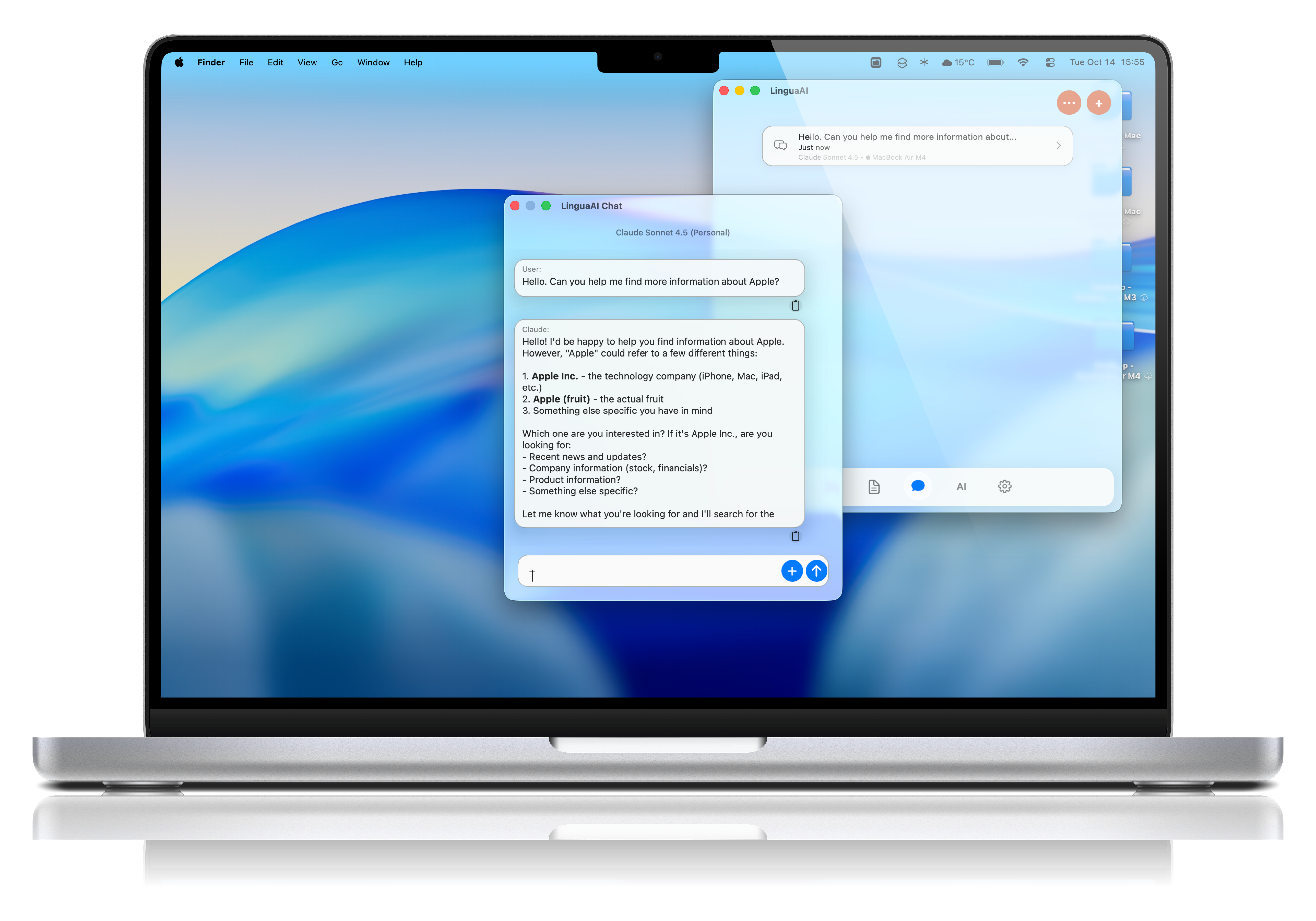Image resolution: width=1316 pixels, height=921 pixels.
Task: Click the 15°C weather indicator
Action: coord(957,62)
